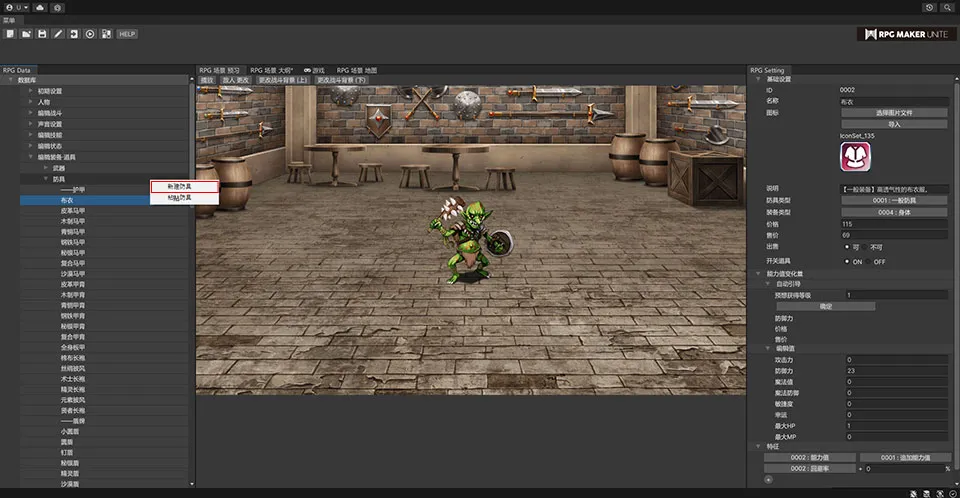960x498 pixels.
Task: Expand the 武器 tree node
Action: (x=45, y=168)
